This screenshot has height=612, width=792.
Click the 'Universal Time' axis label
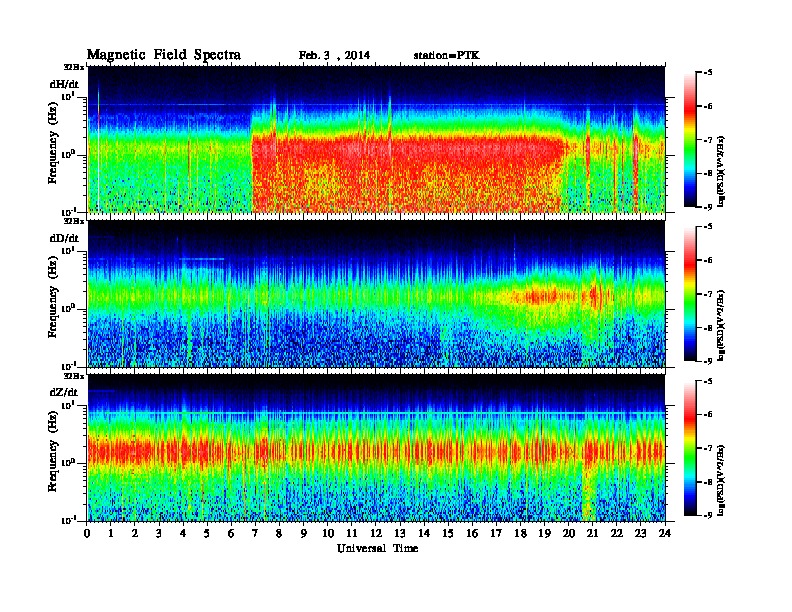377,548
